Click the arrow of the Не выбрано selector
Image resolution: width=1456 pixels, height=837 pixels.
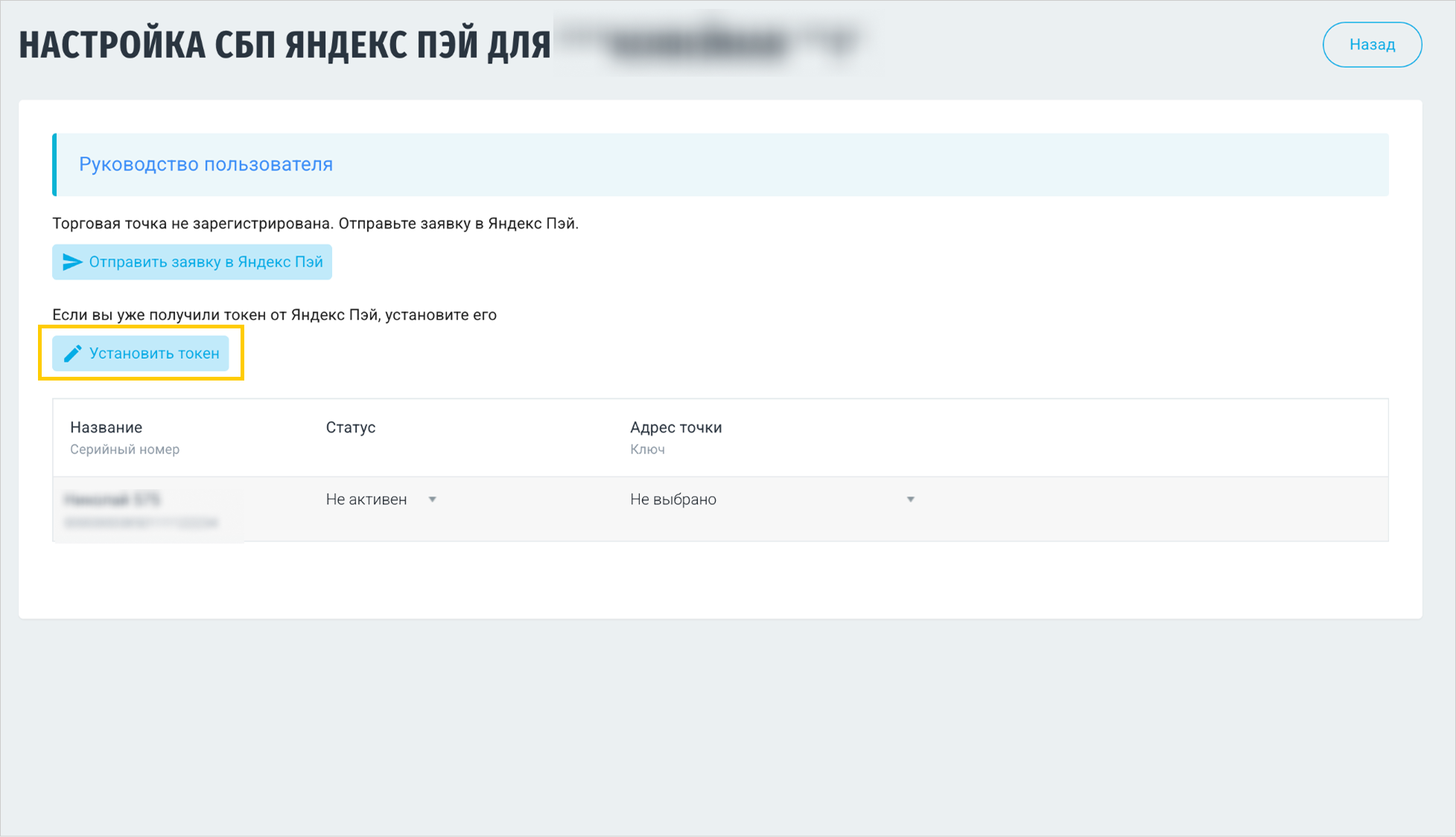[x=910, y=500]
